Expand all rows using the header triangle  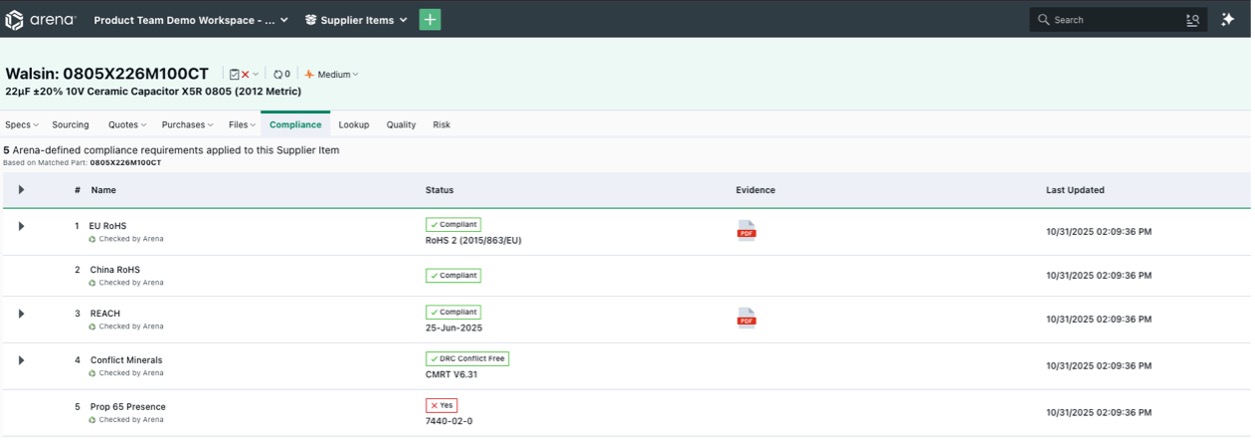click(21, 190)
